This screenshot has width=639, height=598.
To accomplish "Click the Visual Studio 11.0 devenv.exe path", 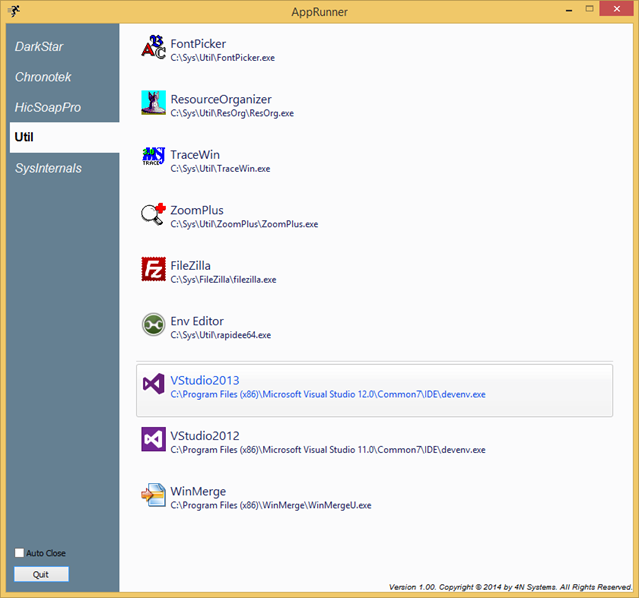I will point(328,450).
